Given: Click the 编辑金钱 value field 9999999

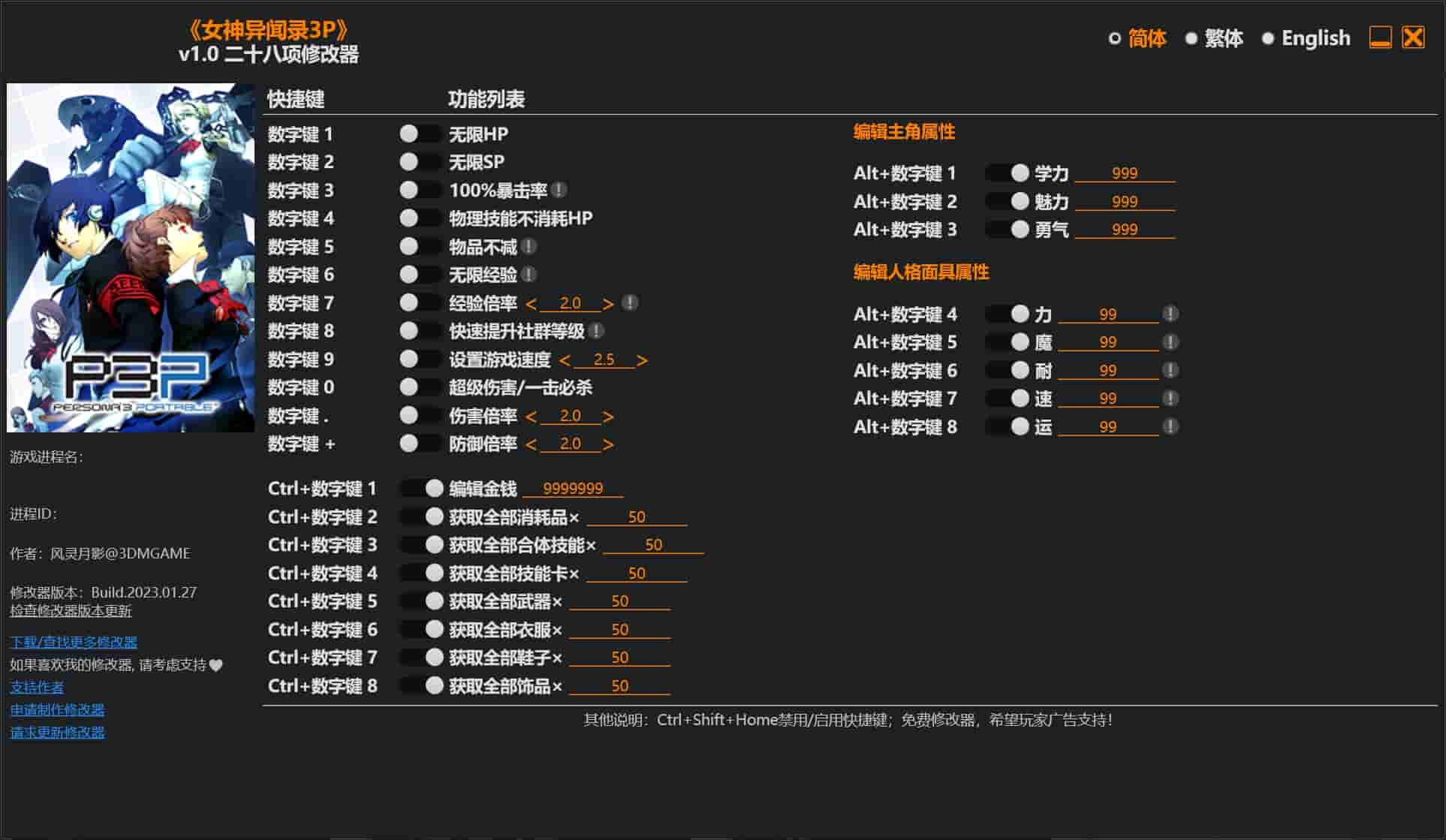Looking at the screenshot, I should pos(572,489).
